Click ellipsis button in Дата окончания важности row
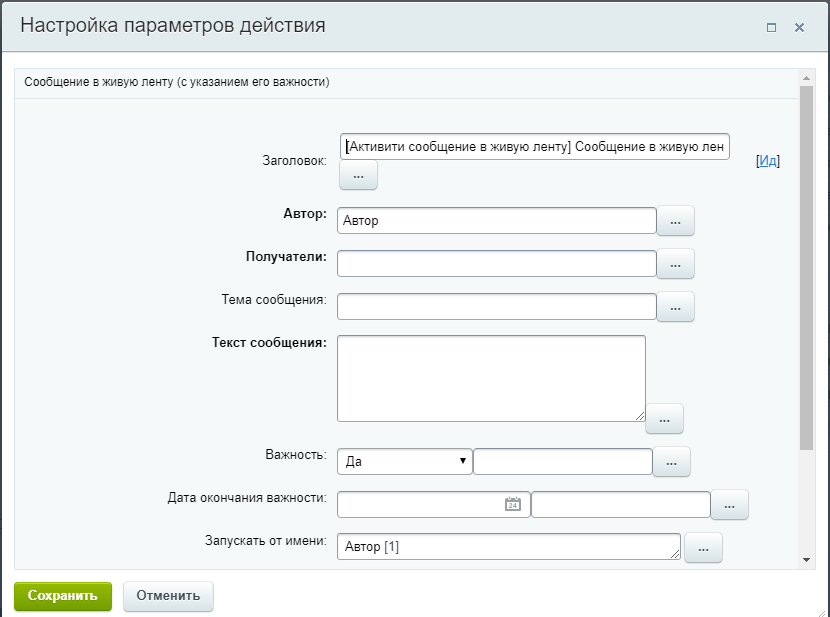 coord(729,506)
